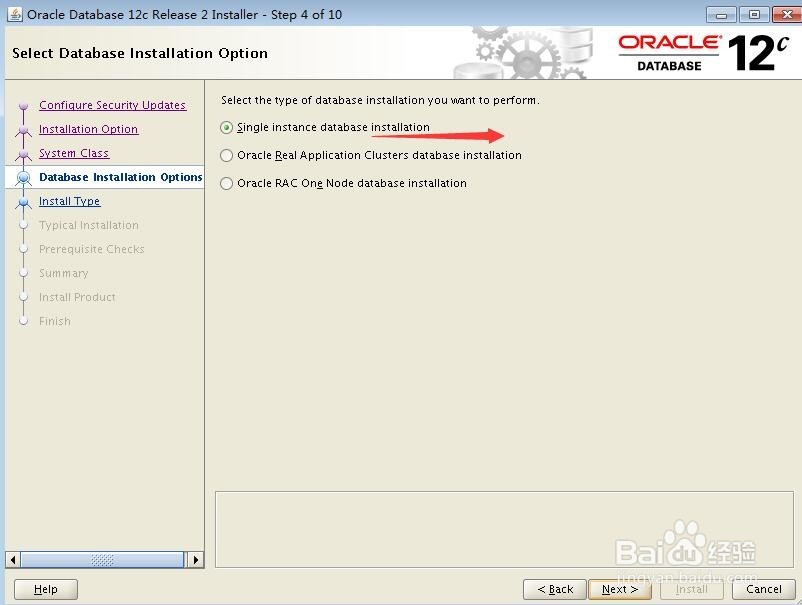
Task: Click System Class step marker icon
Action: (x=23, y=154)
